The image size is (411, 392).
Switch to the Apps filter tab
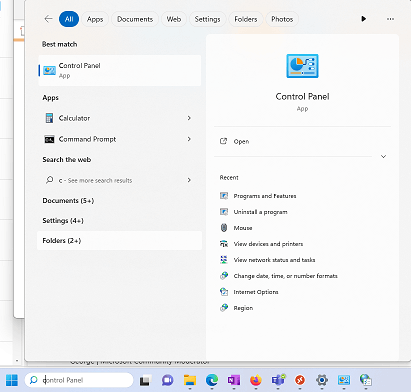click(95, 19)
